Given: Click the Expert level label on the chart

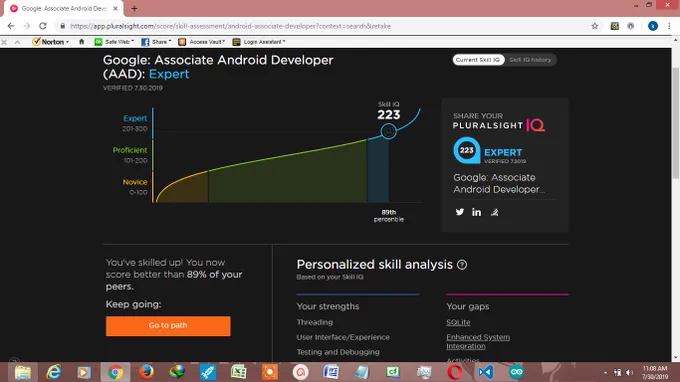Looking at the screenshot, I should pyautogui.click(x=135, y=118).
